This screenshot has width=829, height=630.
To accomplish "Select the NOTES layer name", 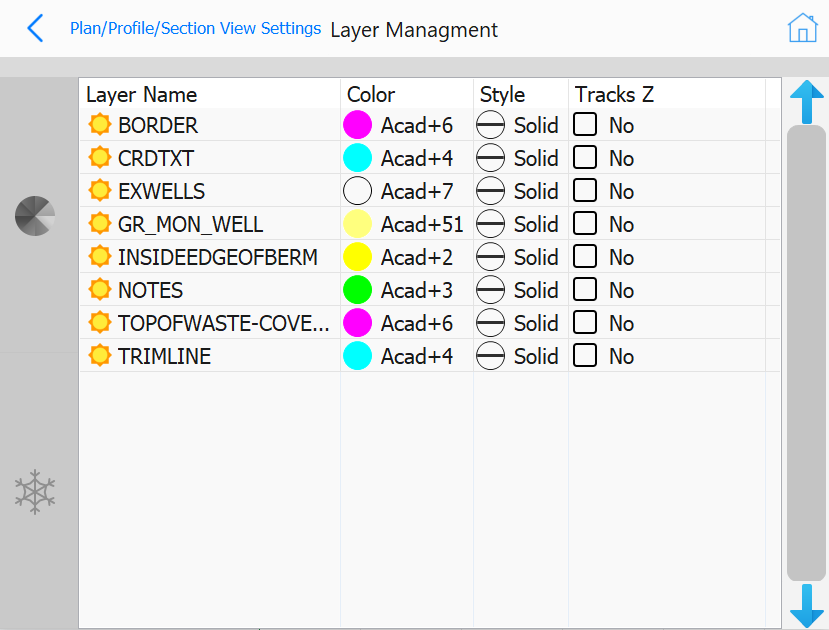I will point(150,290).
